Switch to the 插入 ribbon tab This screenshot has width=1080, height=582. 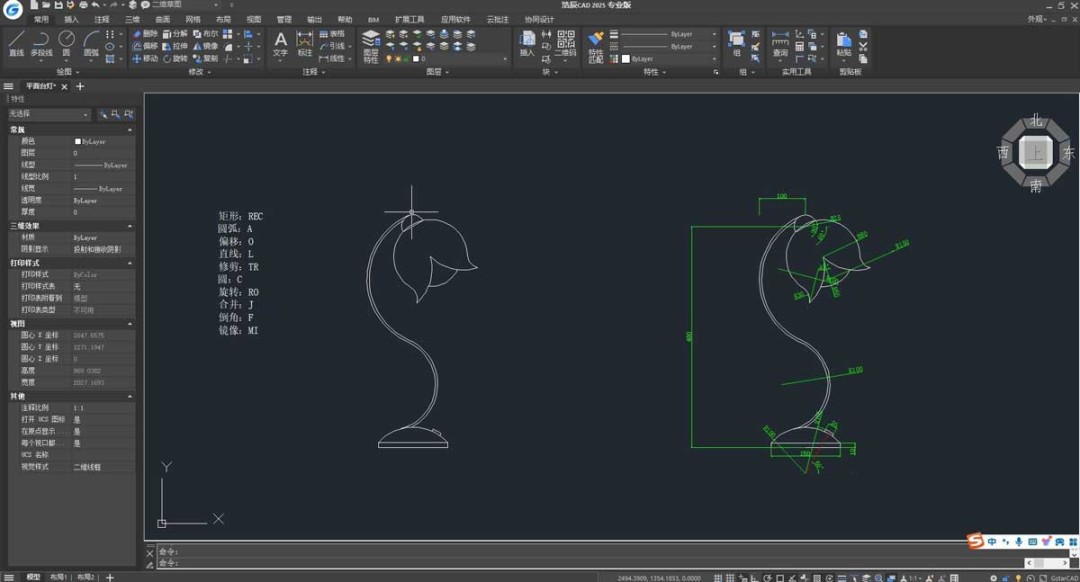(x=72, y=19)
